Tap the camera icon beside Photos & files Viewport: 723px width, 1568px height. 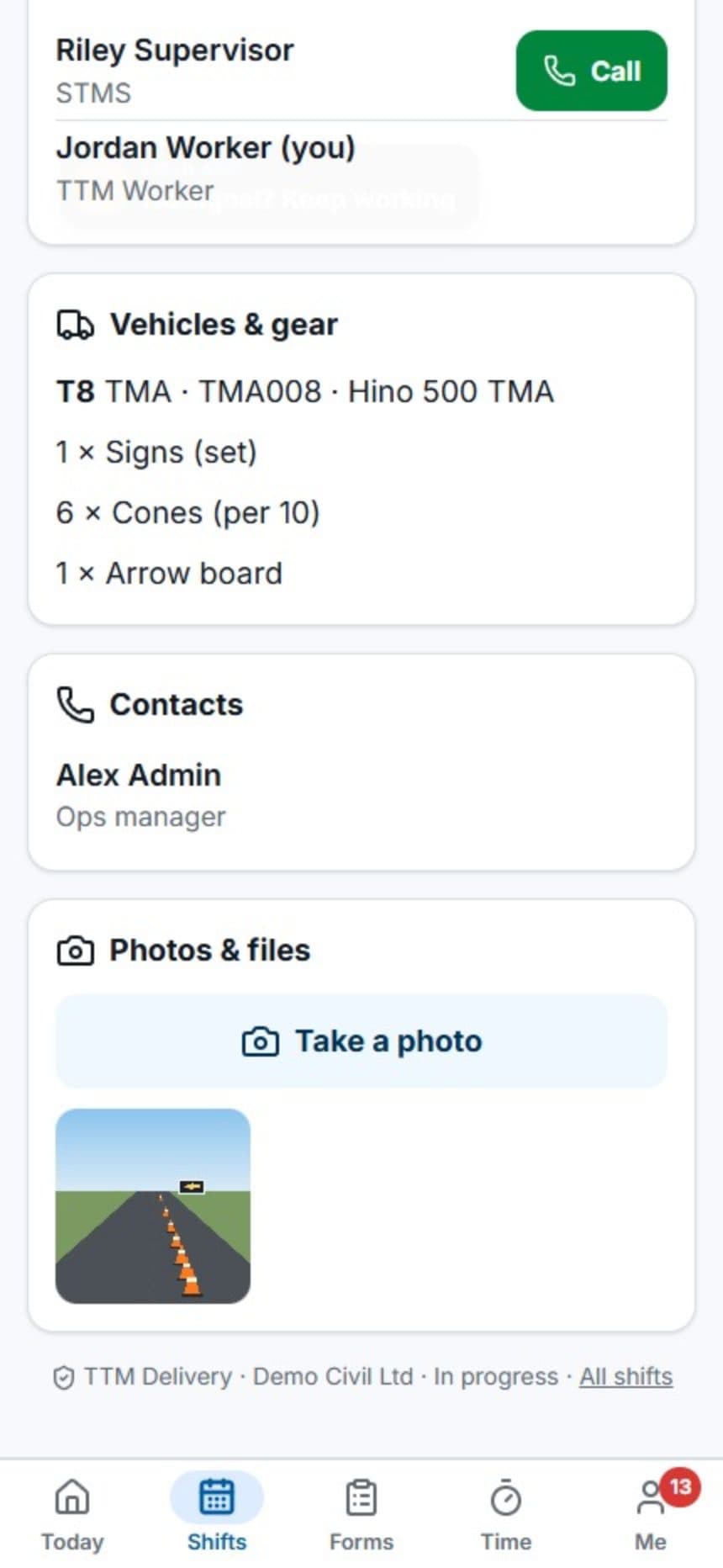[75, 951]
